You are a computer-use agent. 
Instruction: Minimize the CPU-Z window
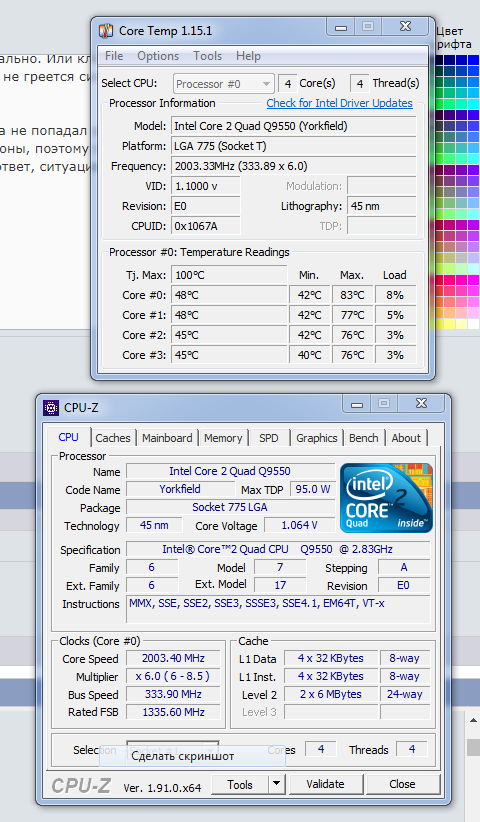[x=357, y=404]
